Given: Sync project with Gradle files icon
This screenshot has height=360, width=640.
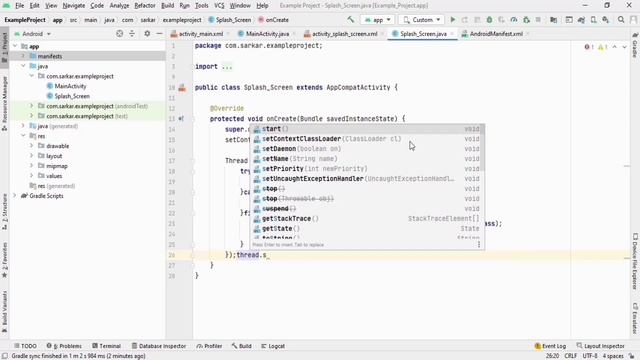Looking at the screenshot, I should tap(581, 20).
